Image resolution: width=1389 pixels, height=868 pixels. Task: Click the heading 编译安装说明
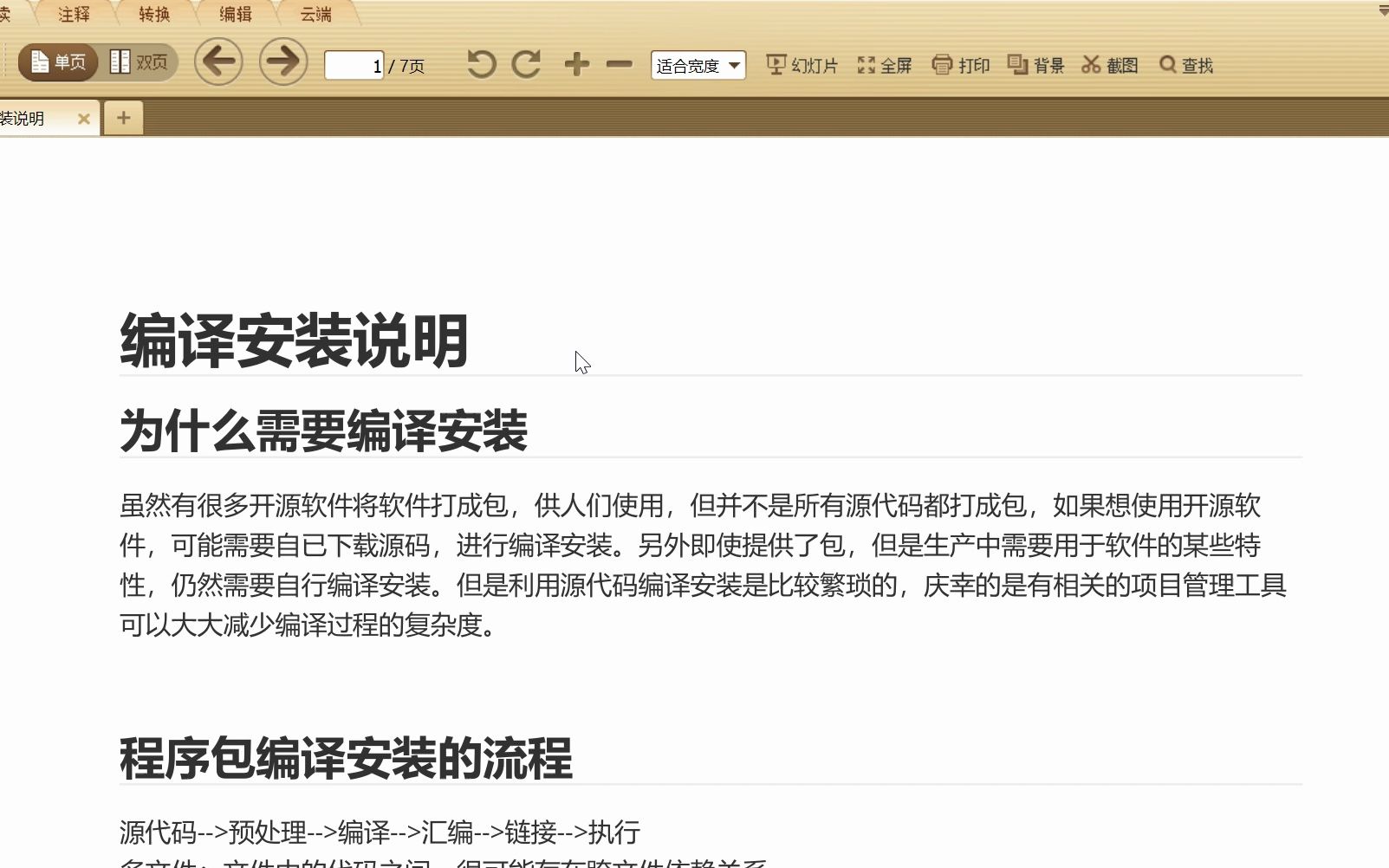[x=295, y=341]
